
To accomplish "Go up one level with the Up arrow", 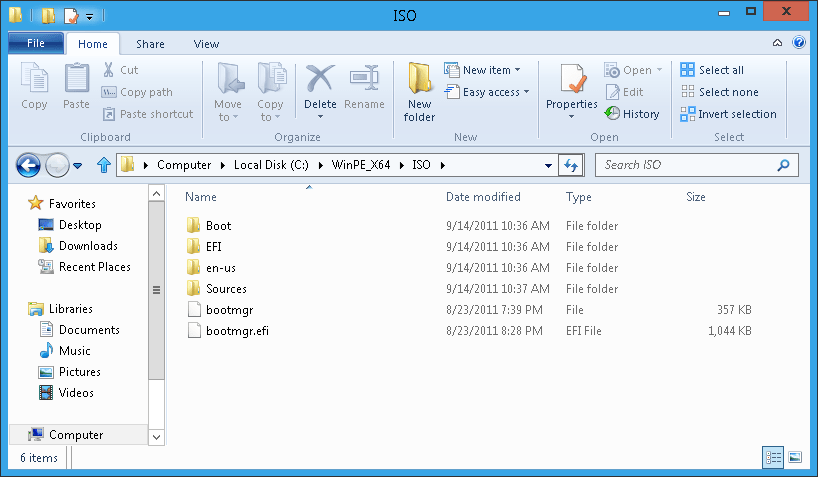I will [104, 165].
